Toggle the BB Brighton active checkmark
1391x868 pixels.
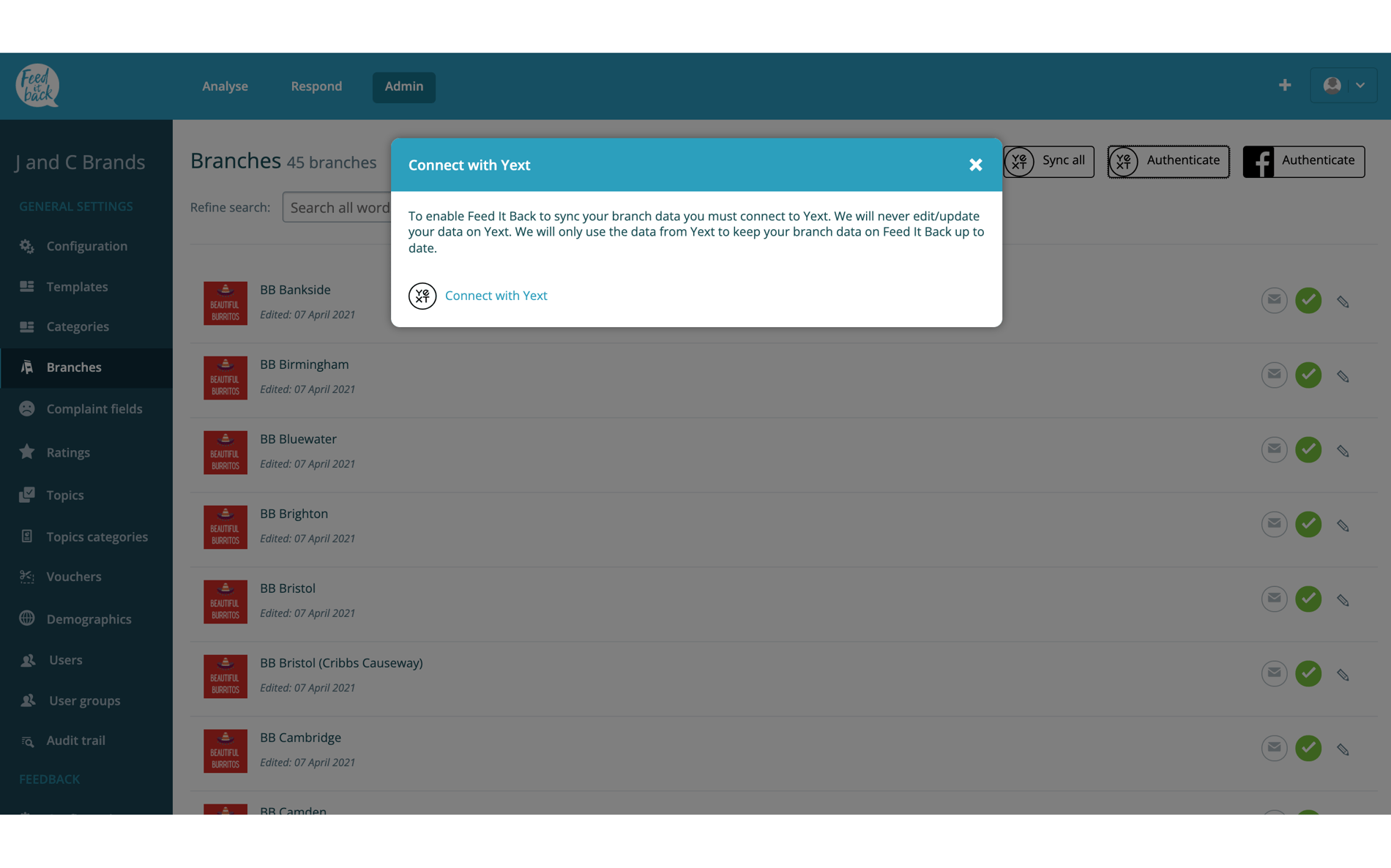1308,524
